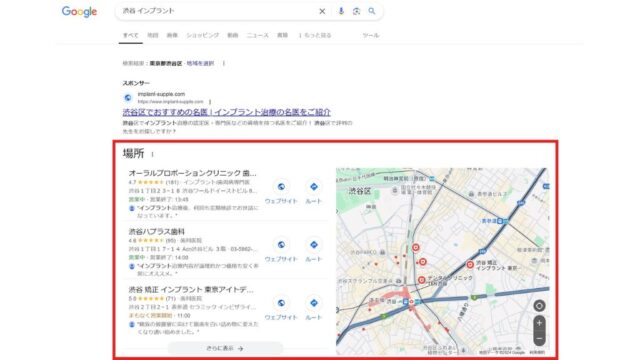Expand the もっと見る search filters
The image size is (640, 360).
point(315,36)
